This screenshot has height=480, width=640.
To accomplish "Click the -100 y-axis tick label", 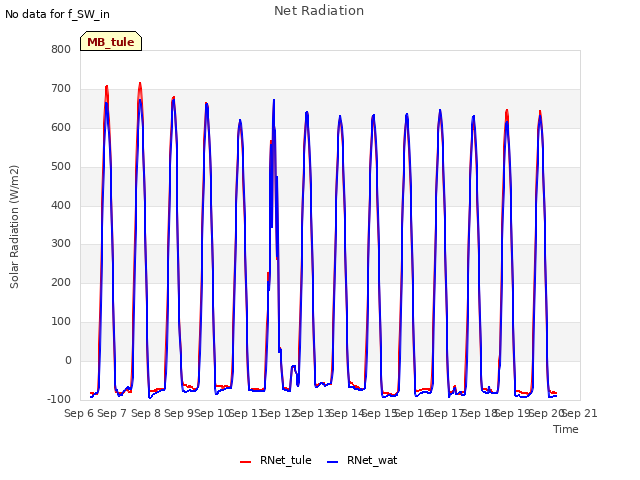I will (x=59, y=399).
